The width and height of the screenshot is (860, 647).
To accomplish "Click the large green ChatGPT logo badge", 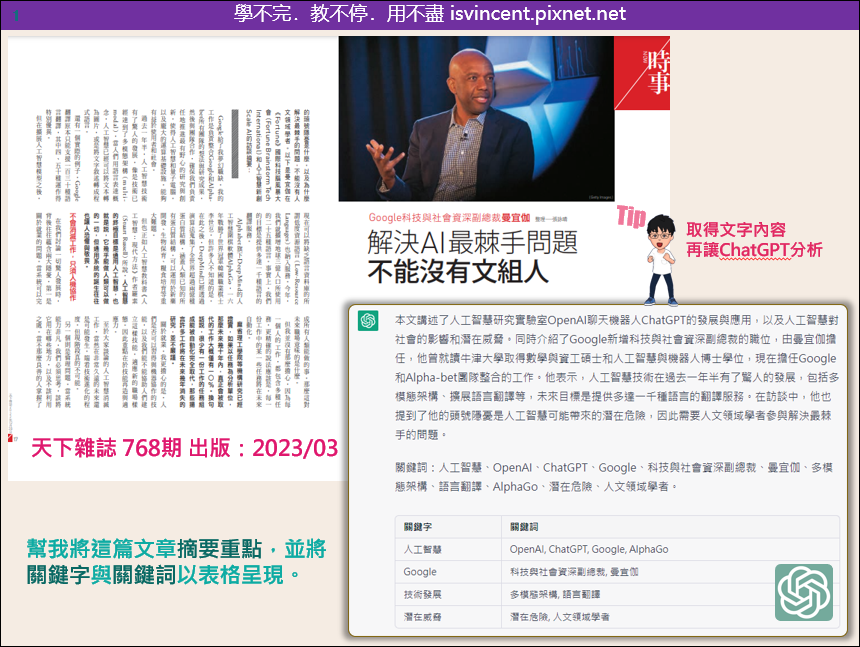I will [804, 593].
